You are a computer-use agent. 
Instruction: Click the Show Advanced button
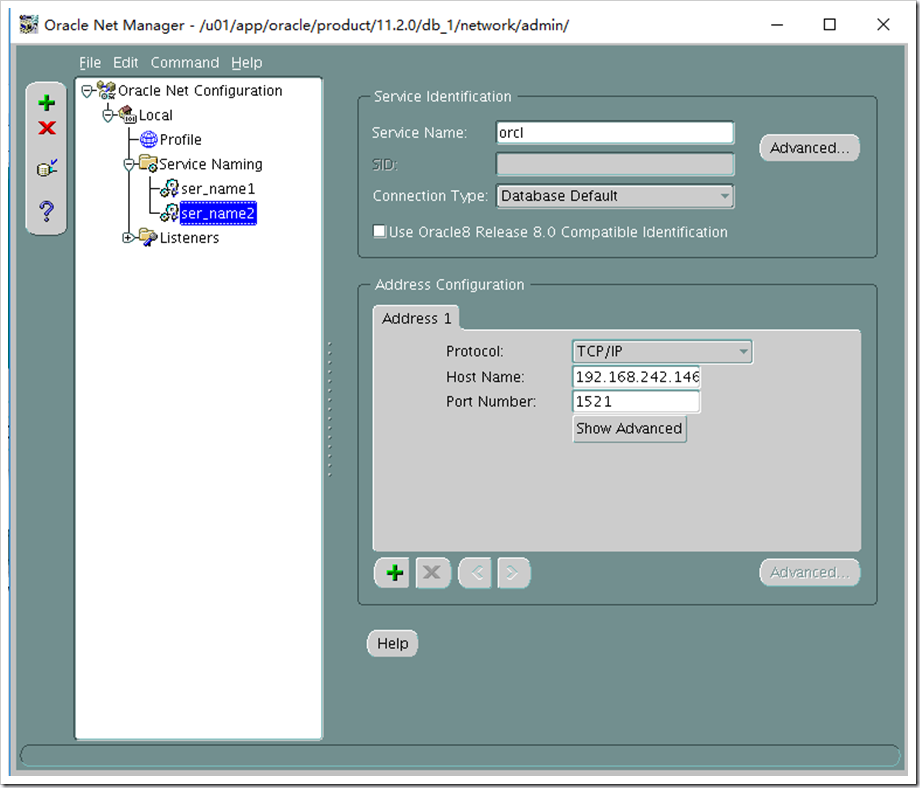coord(629,428)
